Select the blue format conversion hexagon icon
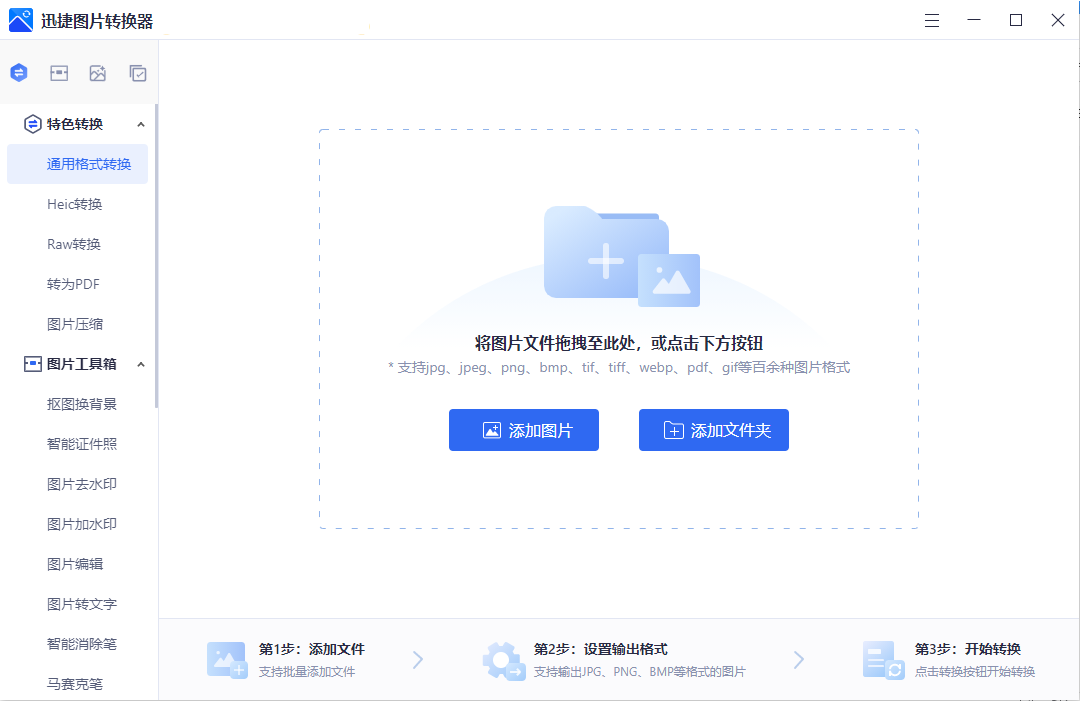This screenshot has height=701, width=1080. tap(18, 72)
